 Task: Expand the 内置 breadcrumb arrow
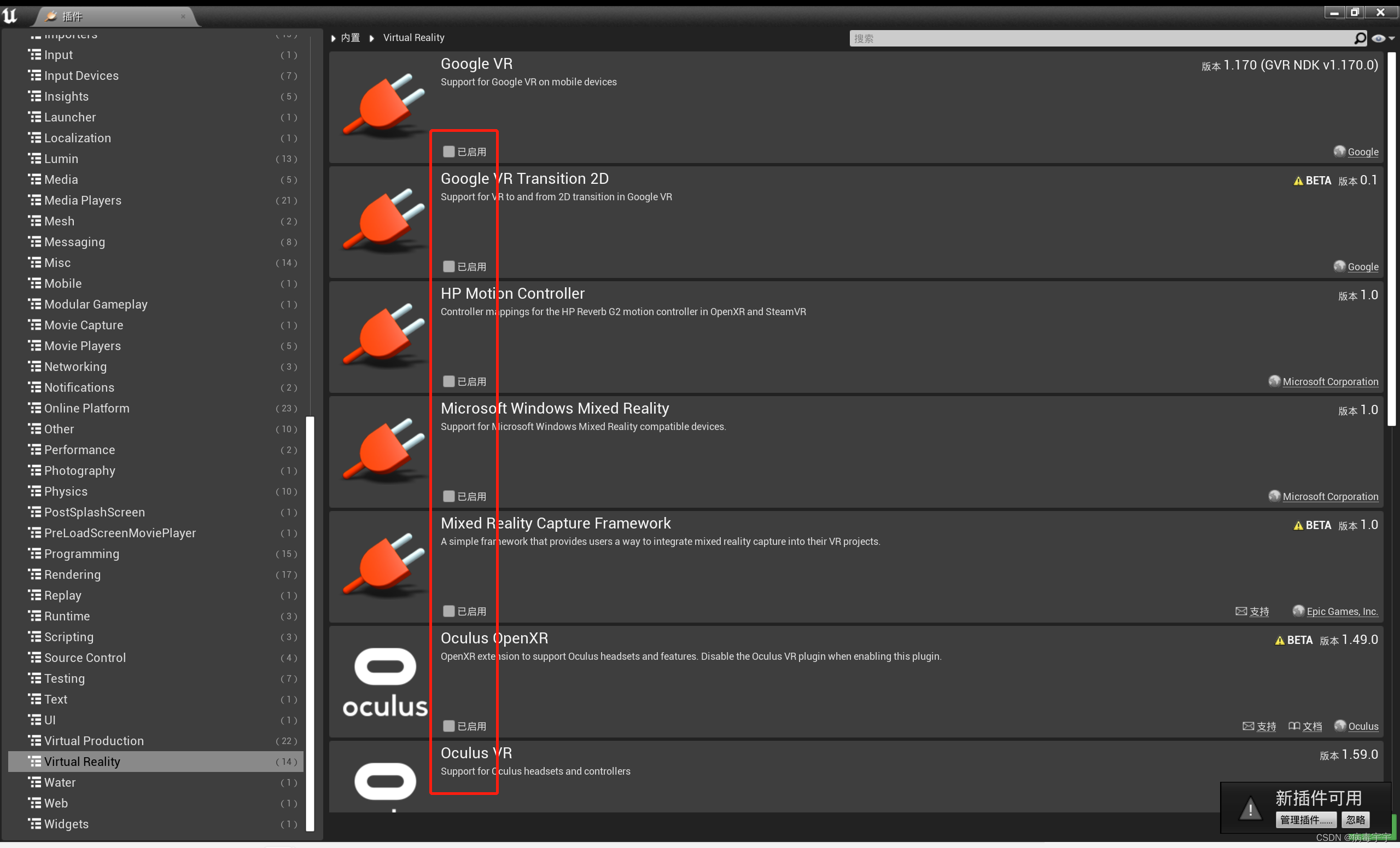pyautogui.click(x=334, y=38)
